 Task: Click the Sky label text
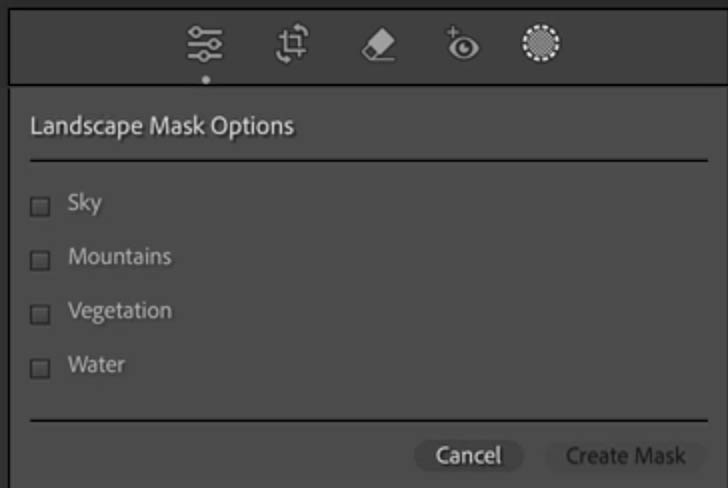point(84,203)
